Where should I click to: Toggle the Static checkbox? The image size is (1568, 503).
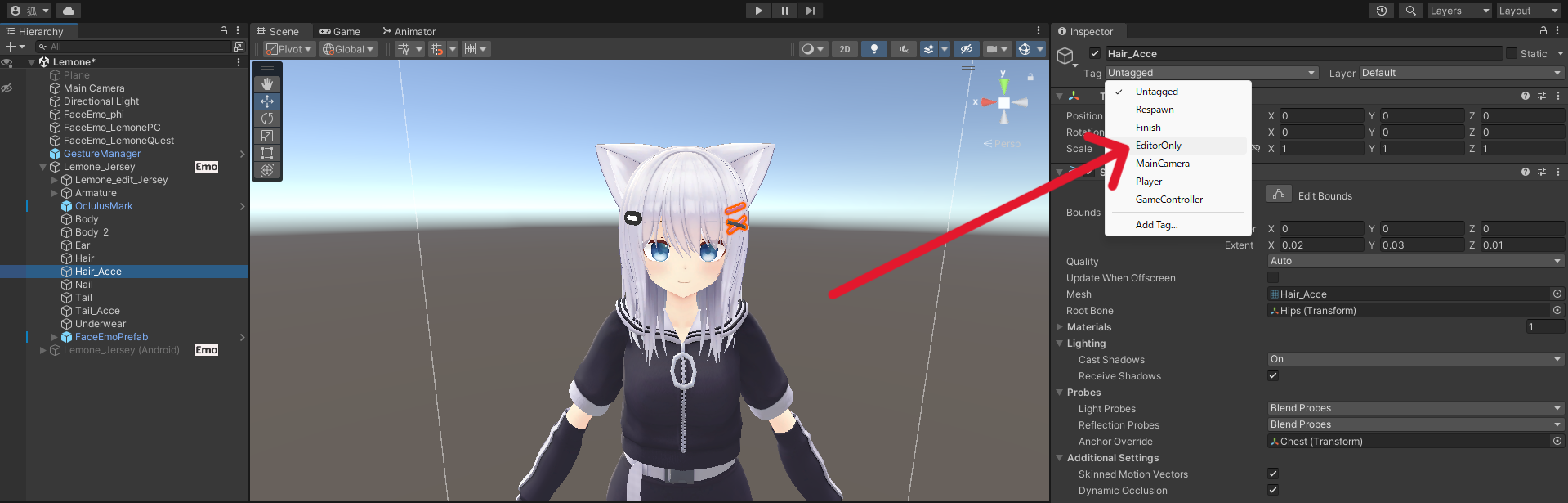(1512, 54)
